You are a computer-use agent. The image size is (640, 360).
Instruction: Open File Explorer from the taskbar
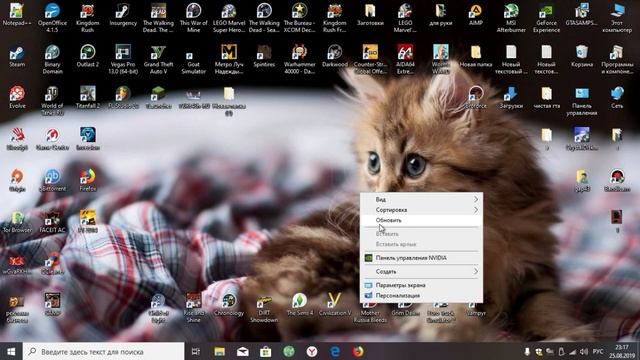pos(219,351)
